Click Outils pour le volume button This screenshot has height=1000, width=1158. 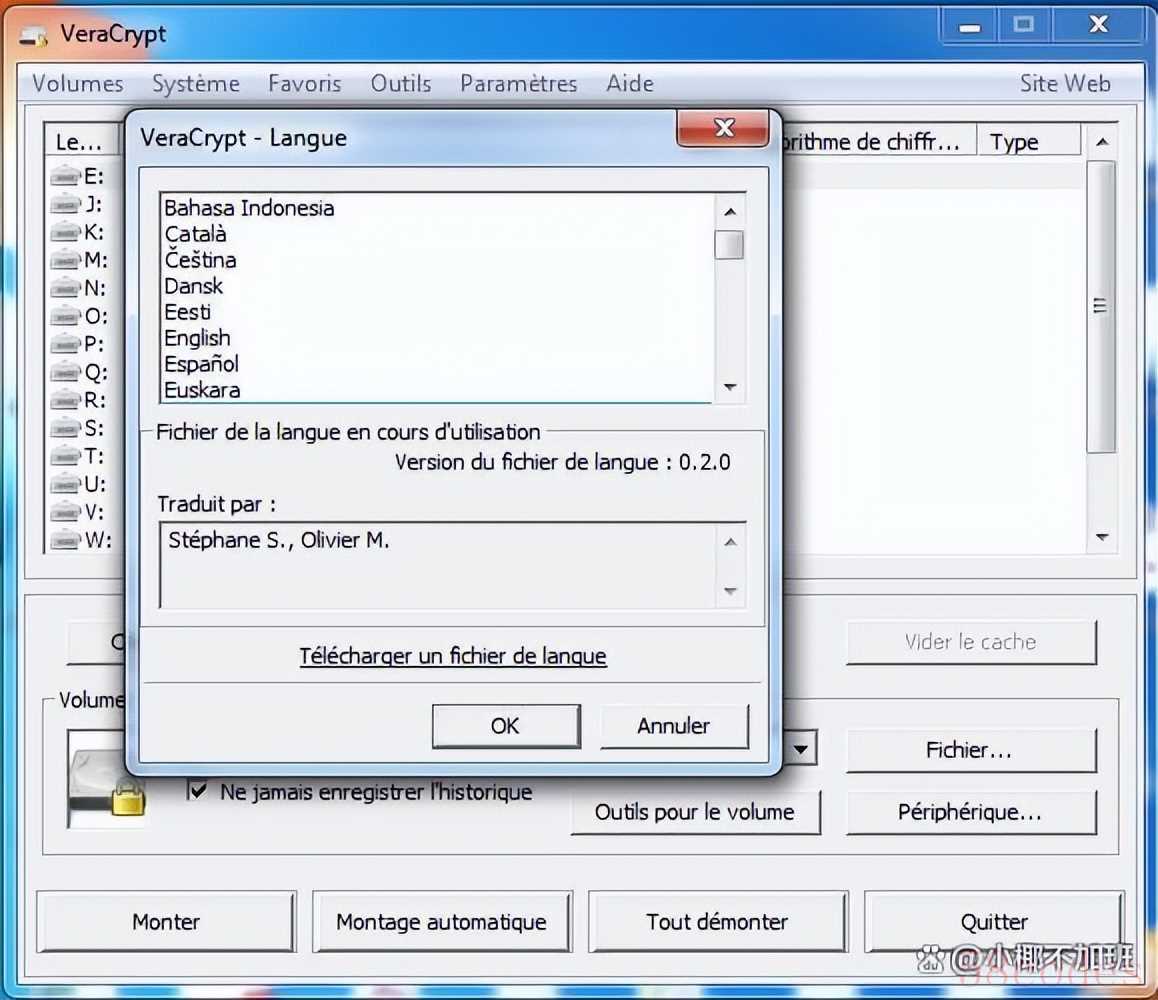coord(695,812)
